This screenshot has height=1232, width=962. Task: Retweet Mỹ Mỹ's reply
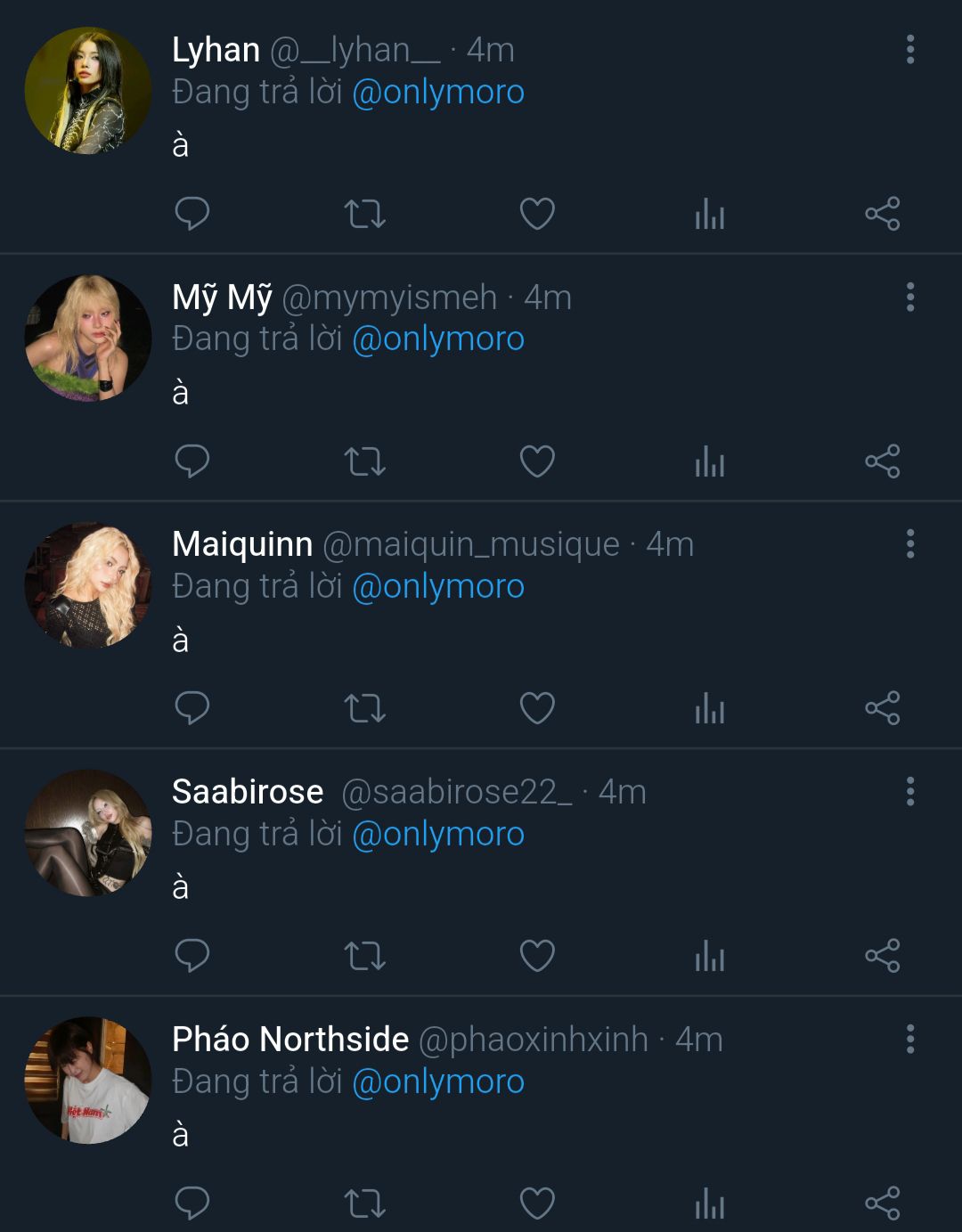(x=364, y=461)
